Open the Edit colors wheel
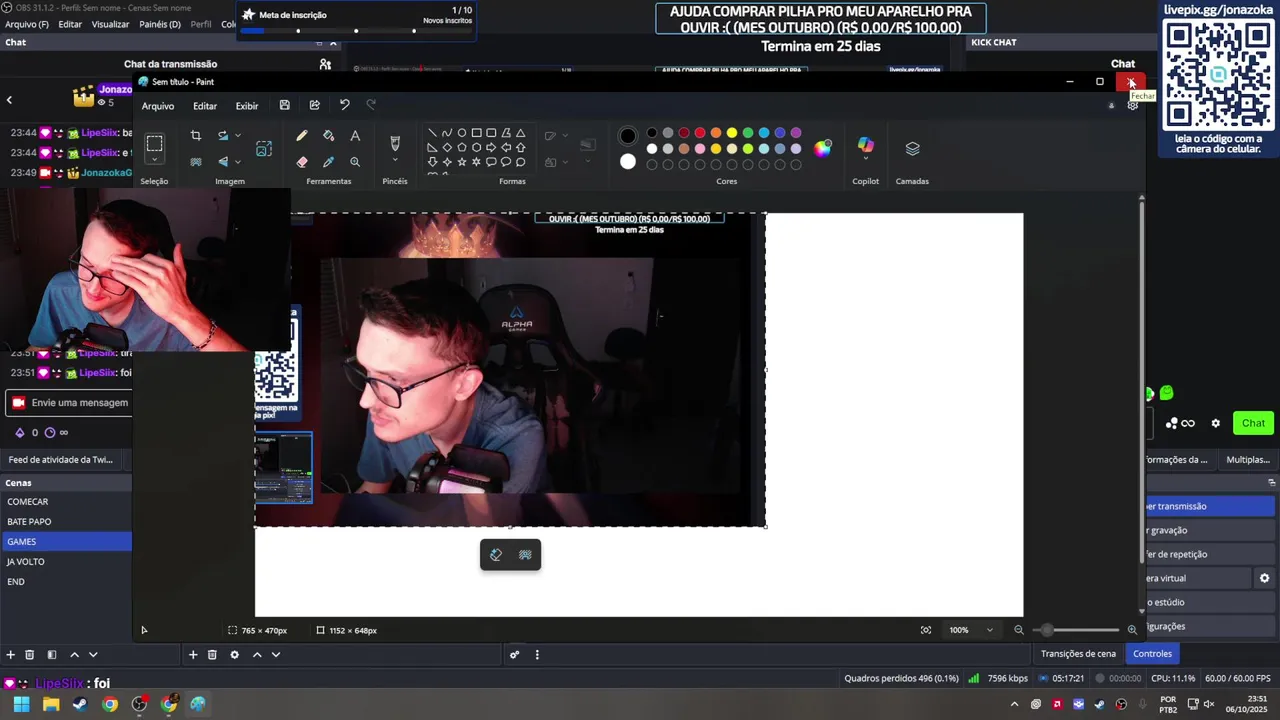This screenshot has width=1280, height=720. tap(822, 148)
